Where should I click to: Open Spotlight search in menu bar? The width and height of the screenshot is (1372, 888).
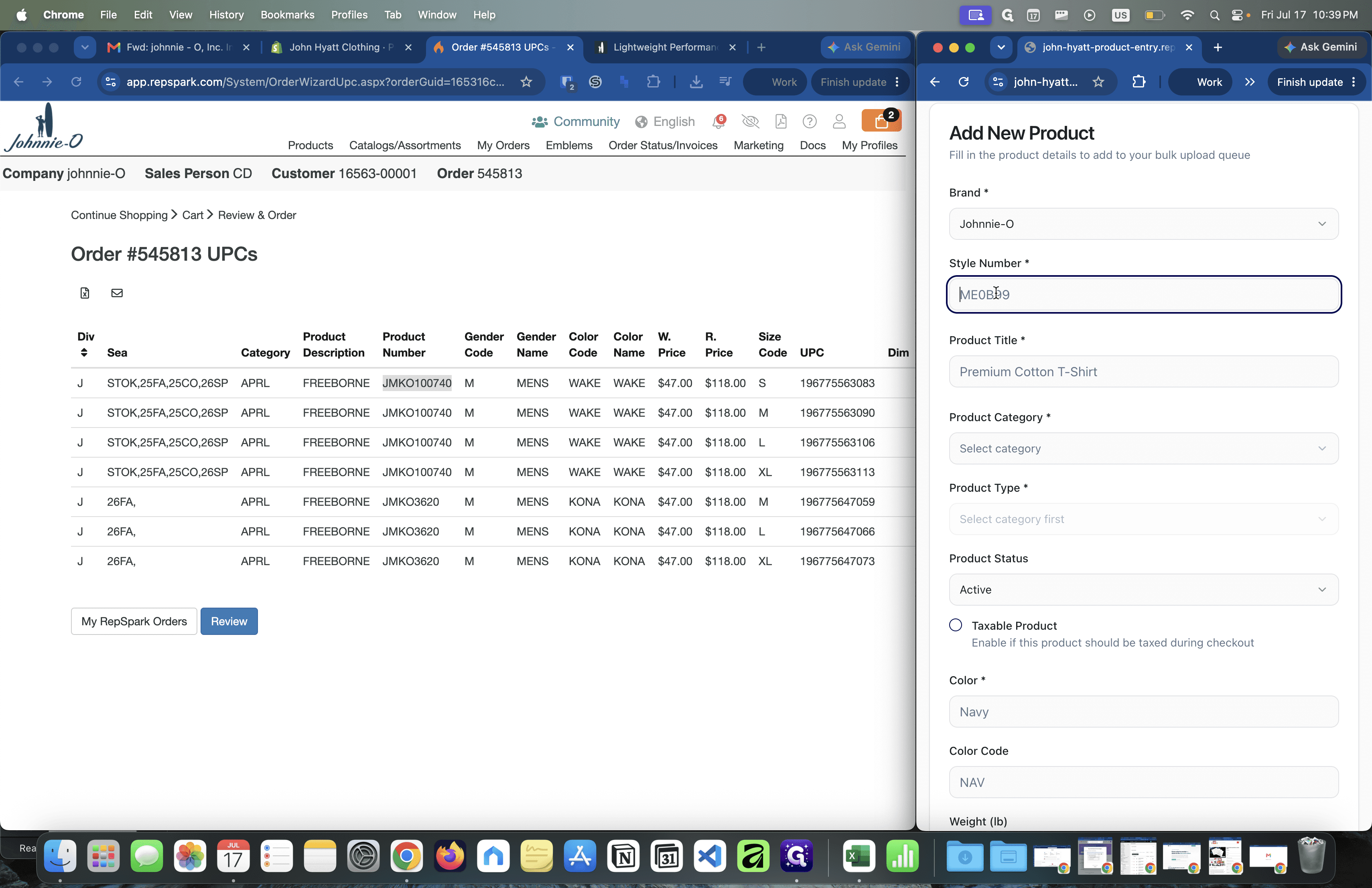point(1214,15)
